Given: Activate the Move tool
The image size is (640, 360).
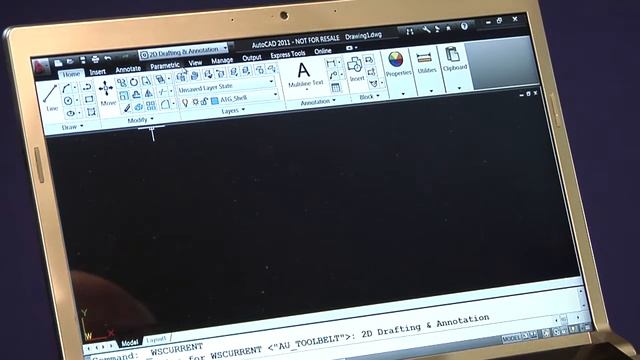Looking at the screenshot, I should (106, 93).
